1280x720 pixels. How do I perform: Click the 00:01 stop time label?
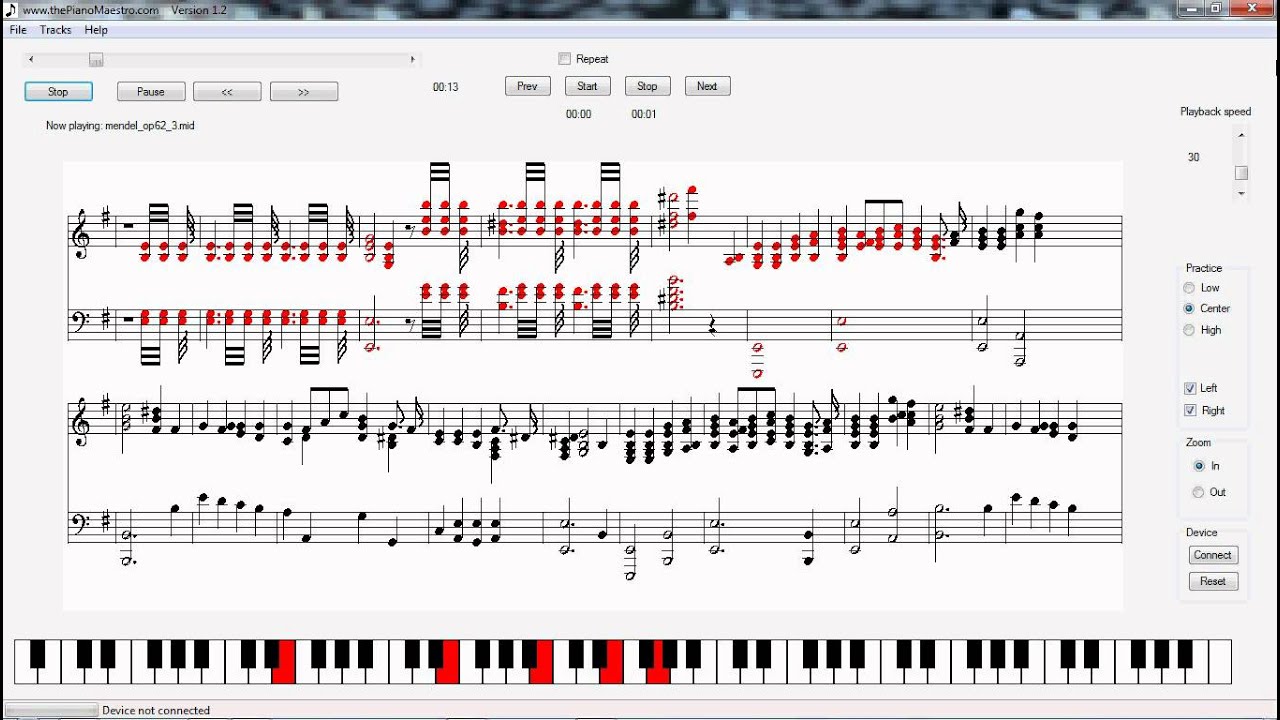[644, 114]
